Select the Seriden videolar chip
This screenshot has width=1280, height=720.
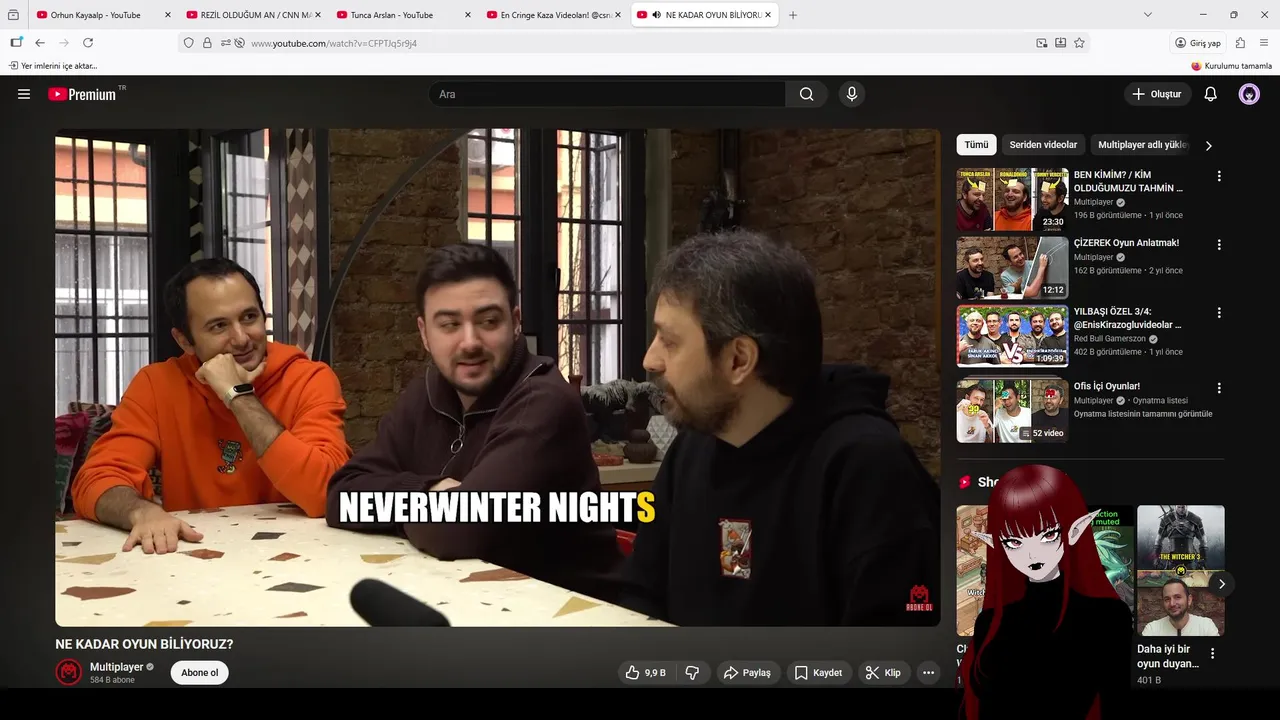1043,145
